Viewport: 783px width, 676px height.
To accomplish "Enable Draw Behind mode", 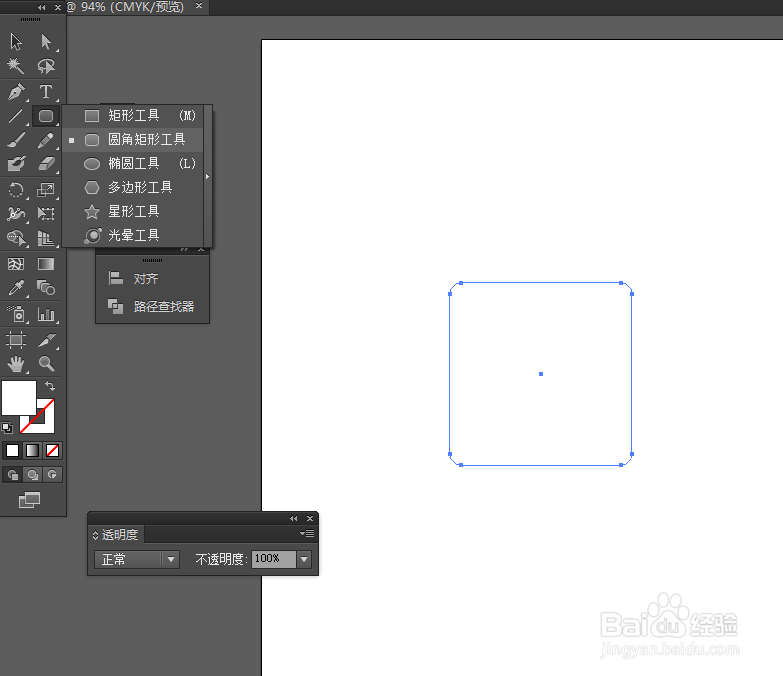I will pos(32,474).
